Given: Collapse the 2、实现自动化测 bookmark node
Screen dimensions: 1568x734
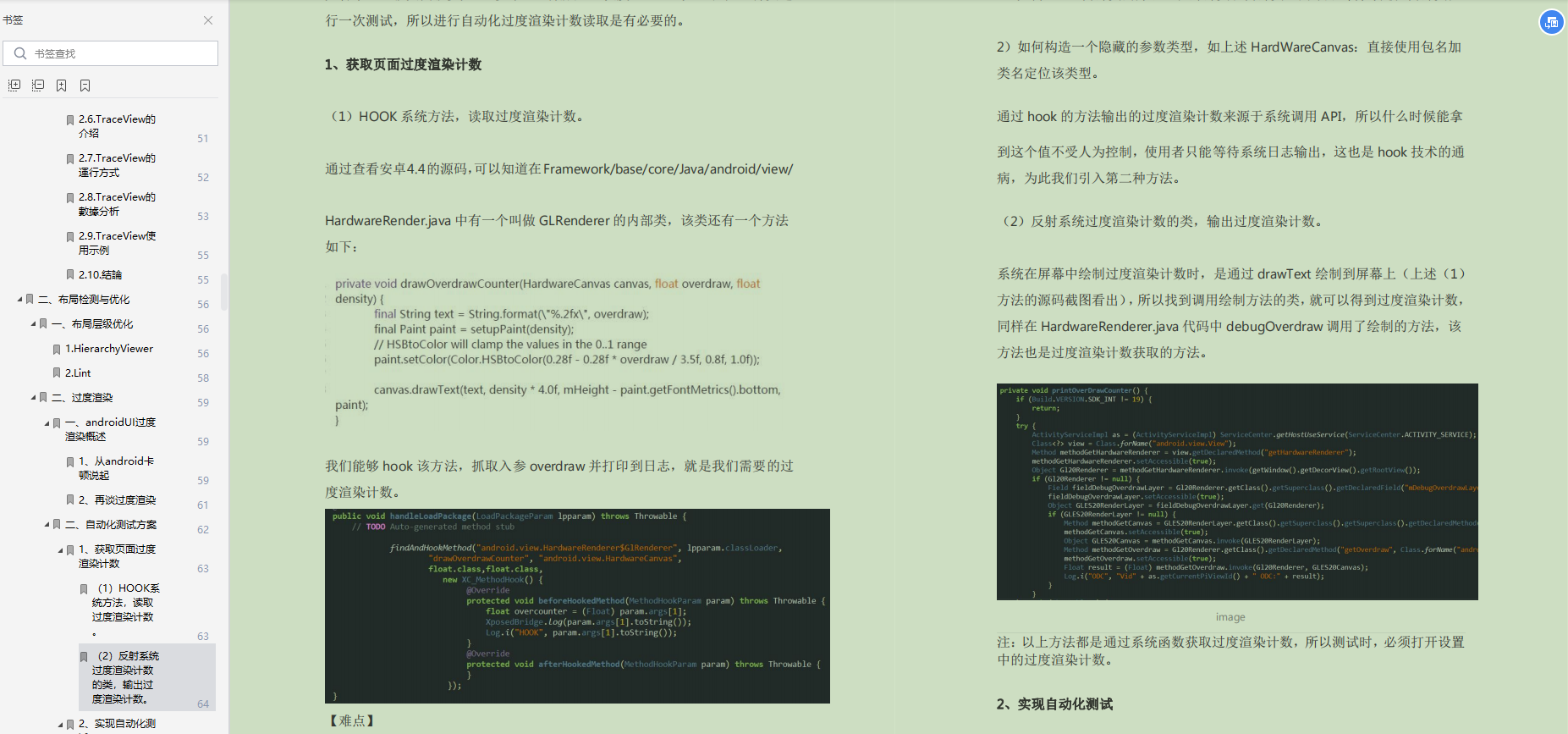Looking at the screenshot, I should click(60, 724).
